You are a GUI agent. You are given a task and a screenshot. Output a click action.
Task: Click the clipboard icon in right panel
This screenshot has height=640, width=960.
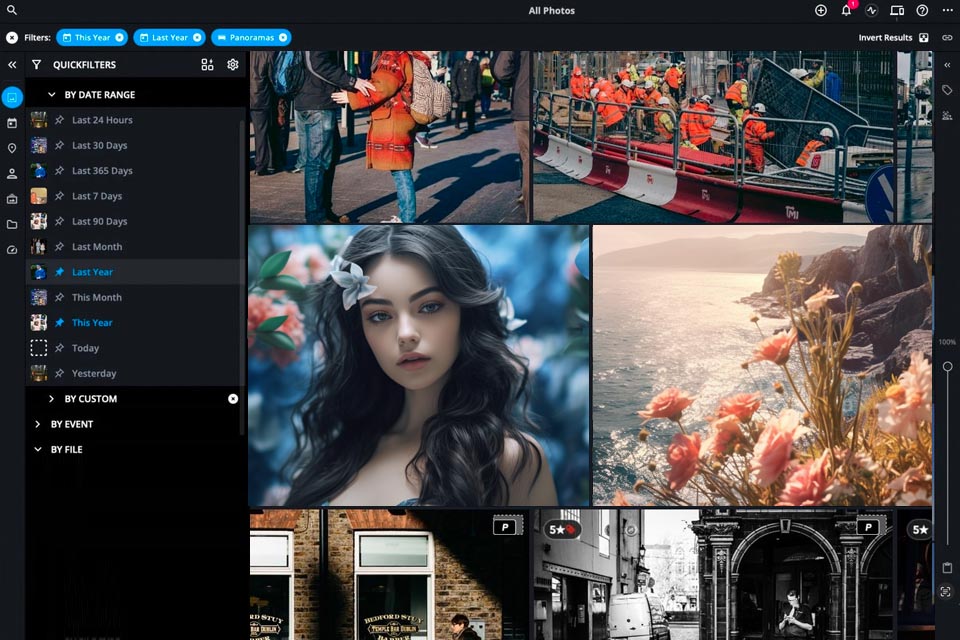click(x=947, y=568)
